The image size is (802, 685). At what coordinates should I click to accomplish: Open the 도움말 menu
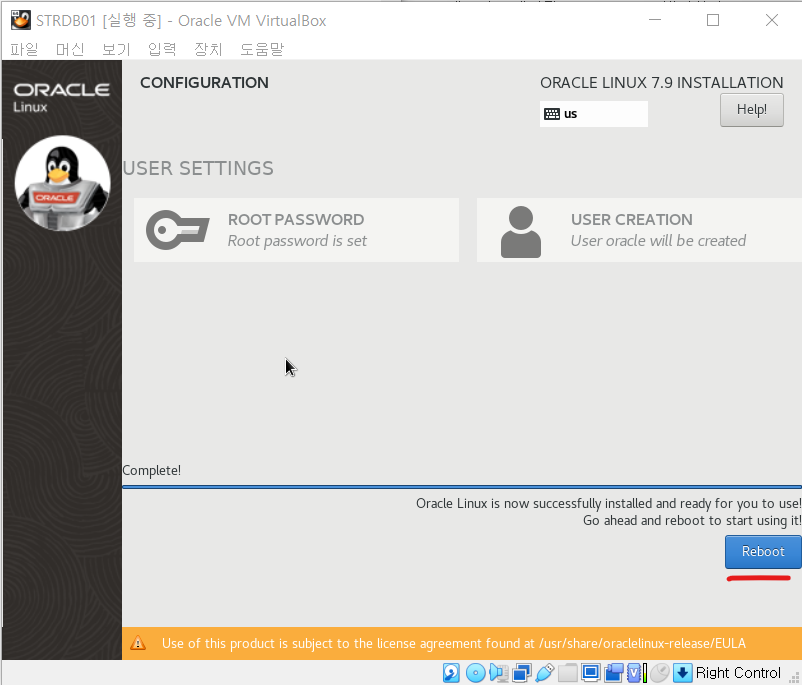coord(262,49)
